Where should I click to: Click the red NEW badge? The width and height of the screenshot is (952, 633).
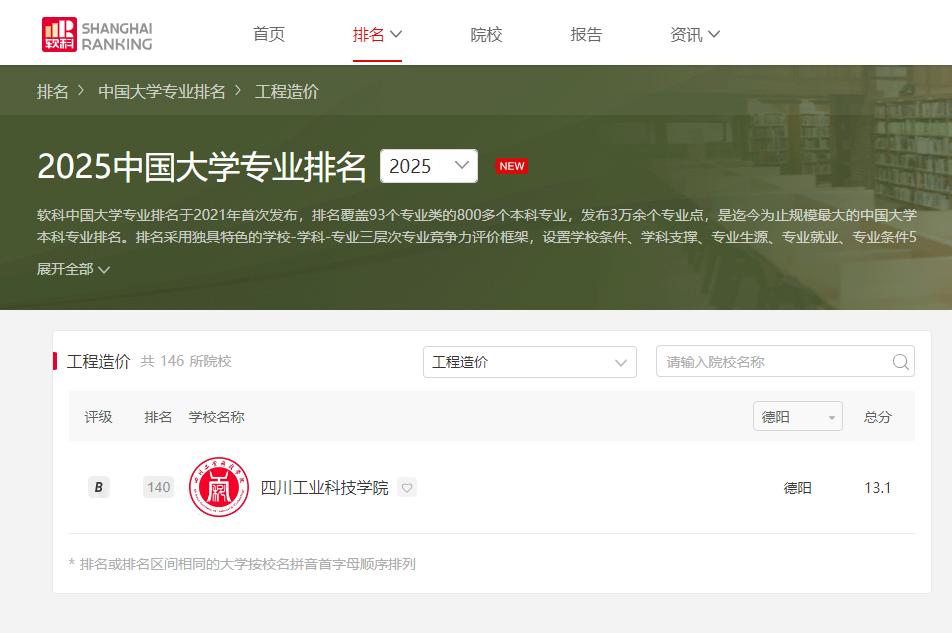[512, 166]
